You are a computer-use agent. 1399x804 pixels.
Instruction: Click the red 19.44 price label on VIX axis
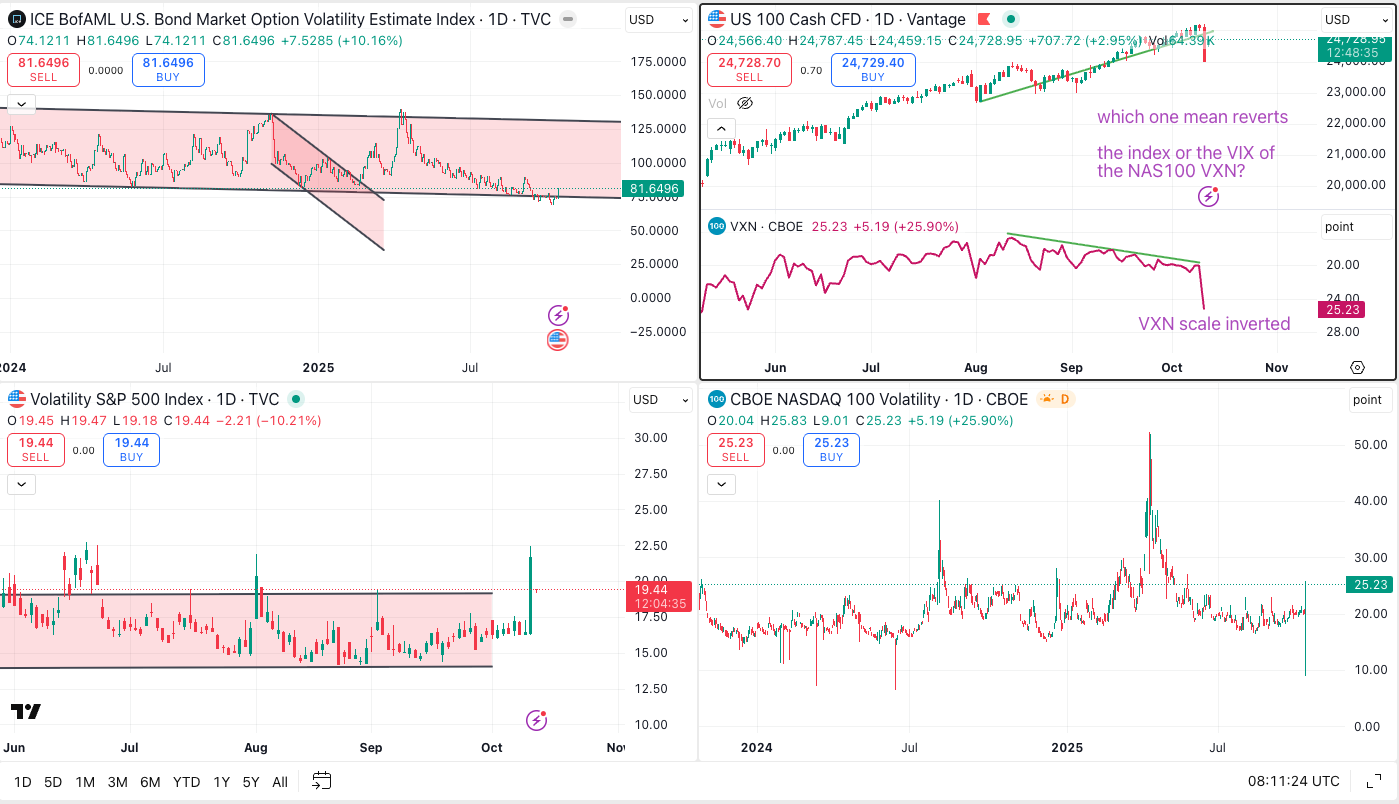(x=658, y=596)
